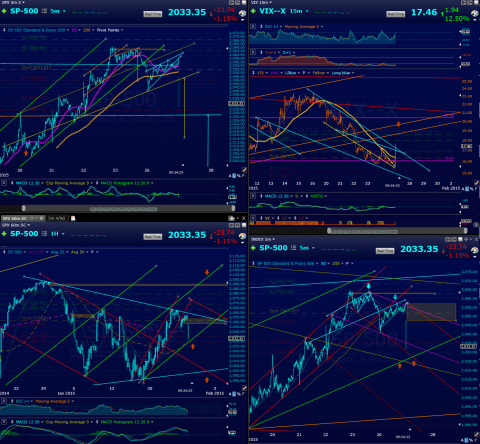Open the Avg 200 dropdown in the 1H chart

point(47,252)
